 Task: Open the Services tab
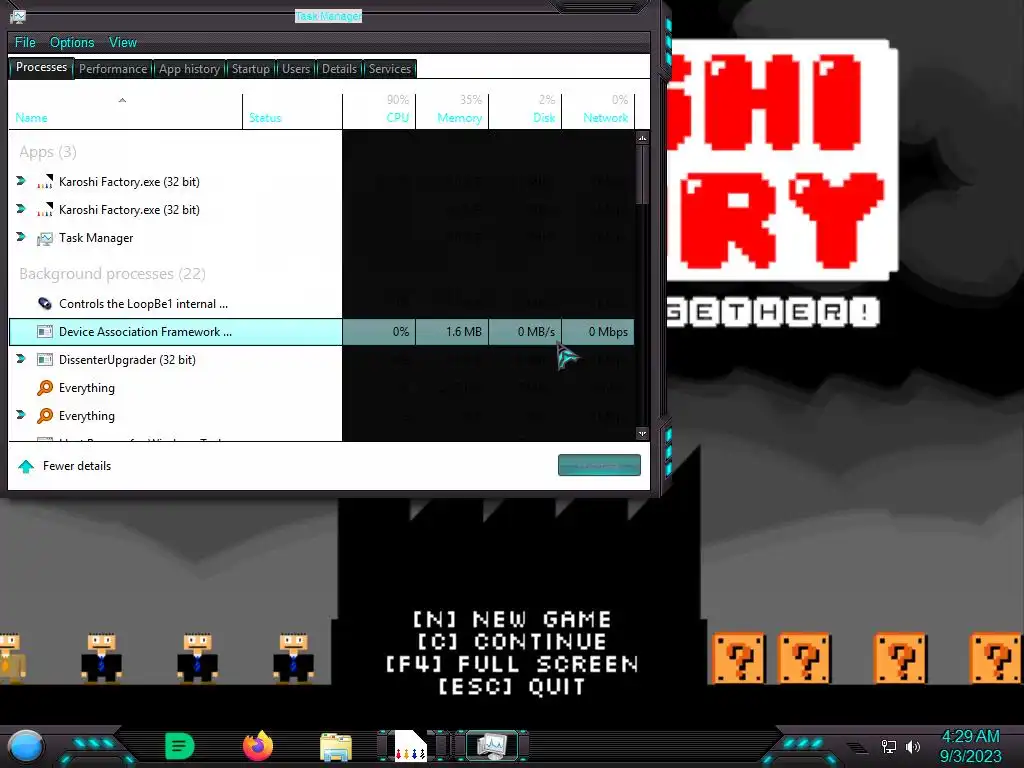point(390,69)
